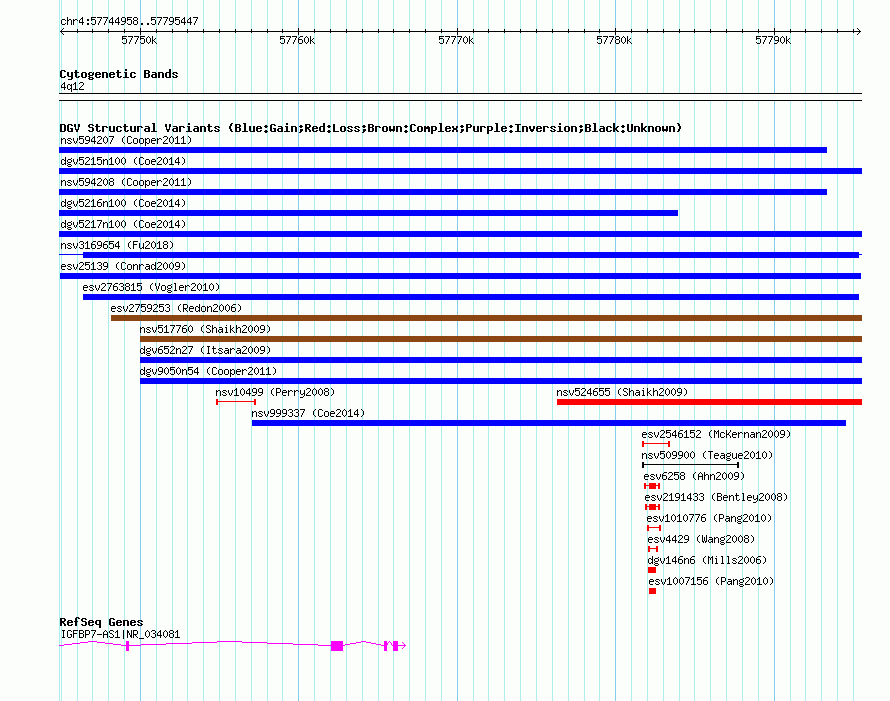The height and width of the screenshot is (701, 890).
Task: Select the dgv652n27 (Itsara2009) variant label
Action: pos(205,350)
